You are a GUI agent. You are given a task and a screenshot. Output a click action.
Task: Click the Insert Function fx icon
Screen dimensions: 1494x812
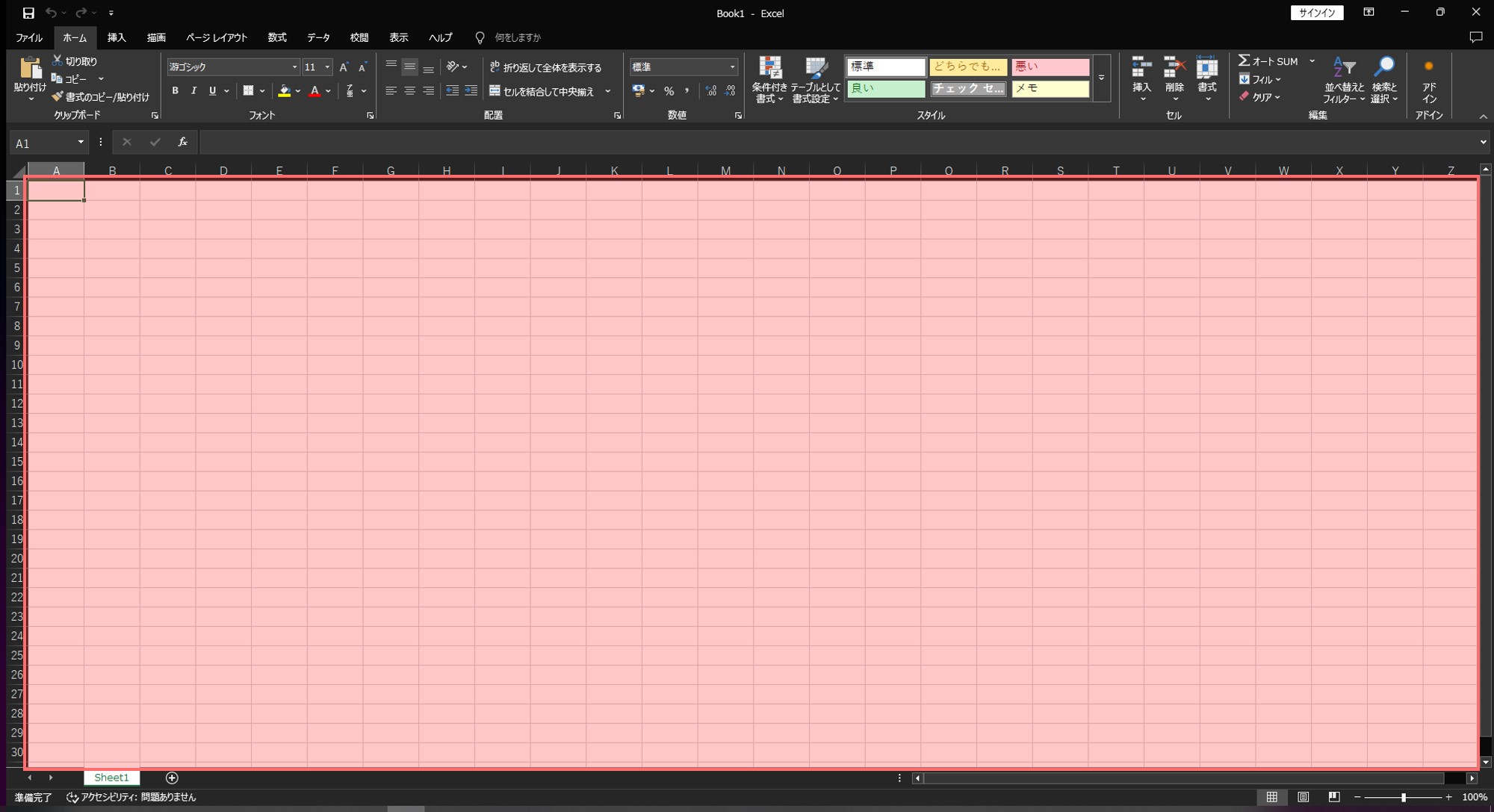coord(182,142)
